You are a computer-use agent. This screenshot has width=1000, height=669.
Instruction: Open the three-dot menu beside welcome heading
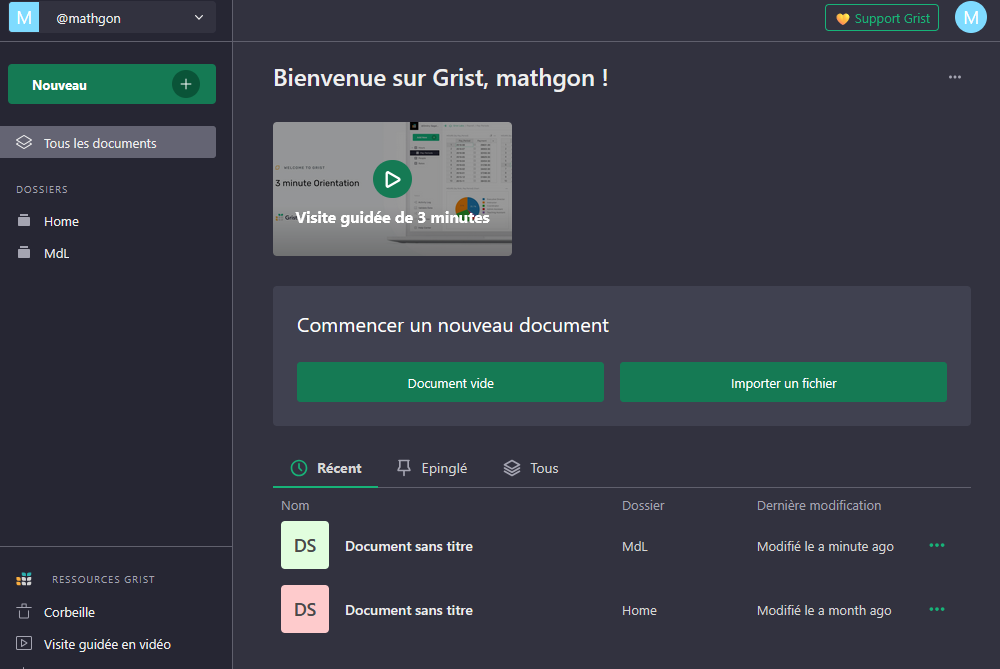(955, 77)
